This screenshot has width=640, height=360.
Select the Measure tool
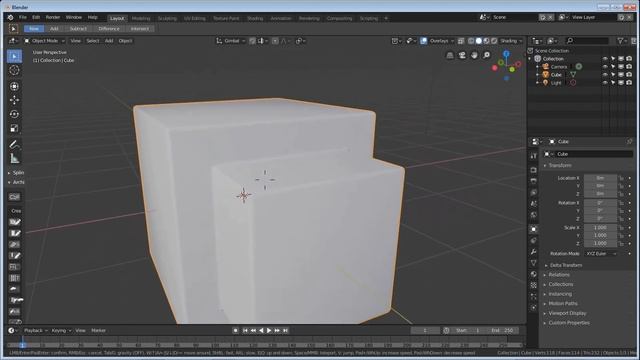click(x=14, y=158)
